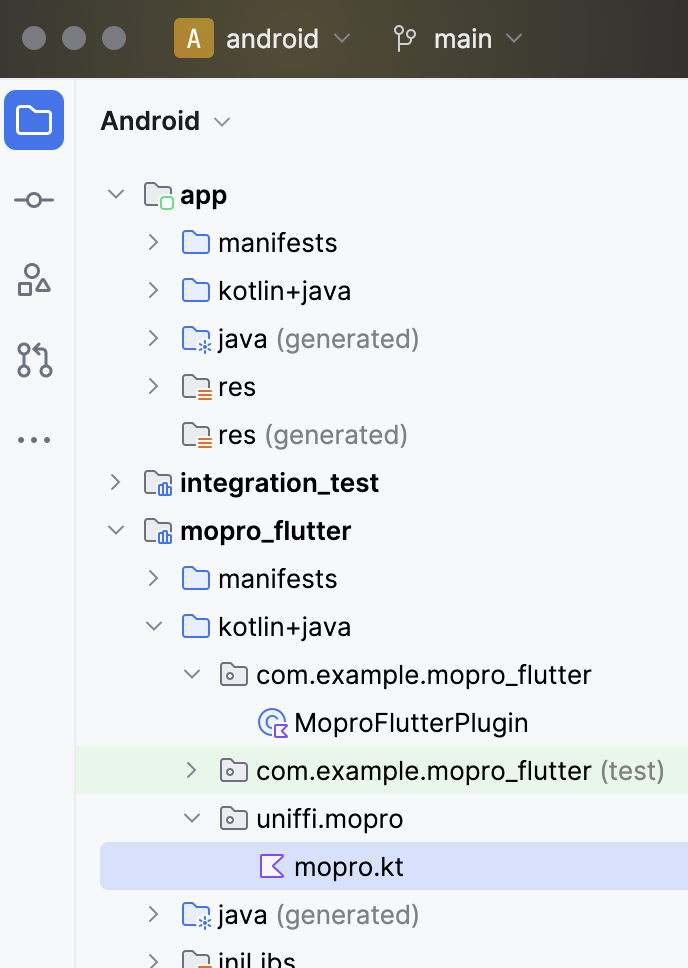Open the Android view switcher dropdown
The width and height of the screenshot is (688, 968).
coord(220,121)
